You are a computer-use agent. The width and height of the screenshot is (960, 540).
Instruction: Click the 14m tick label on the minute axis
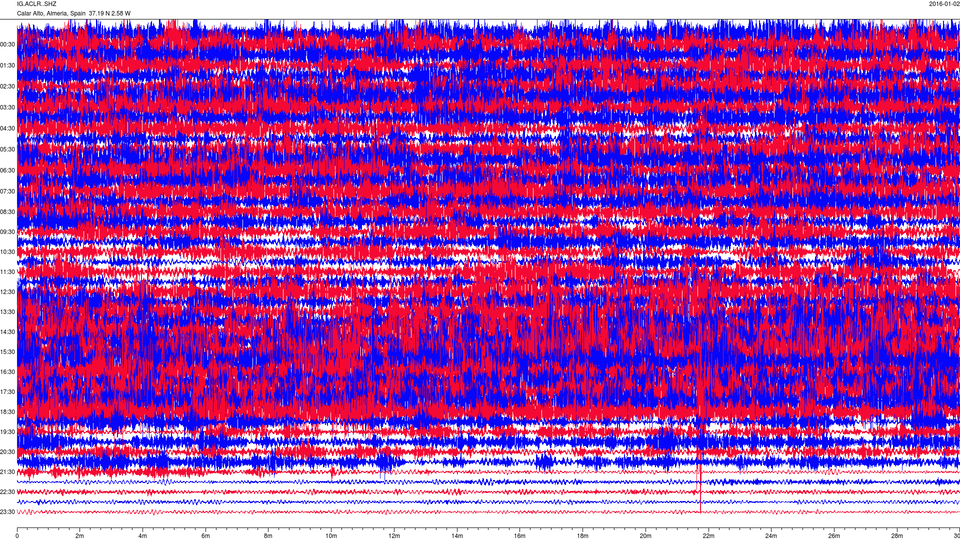coord(457,536)
